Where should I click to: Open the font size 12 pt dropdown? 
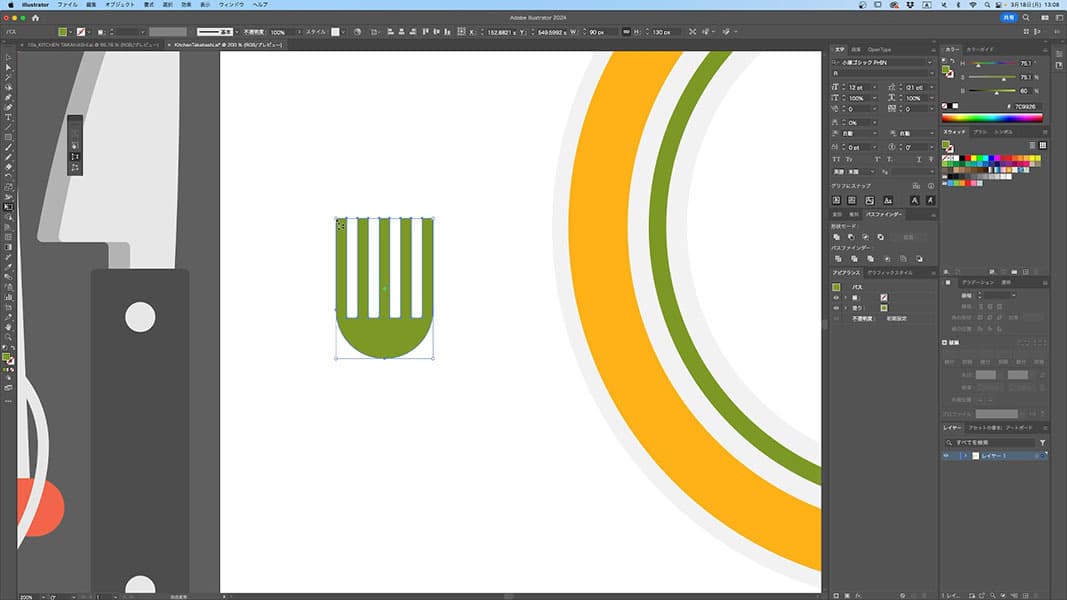(874, 87)
